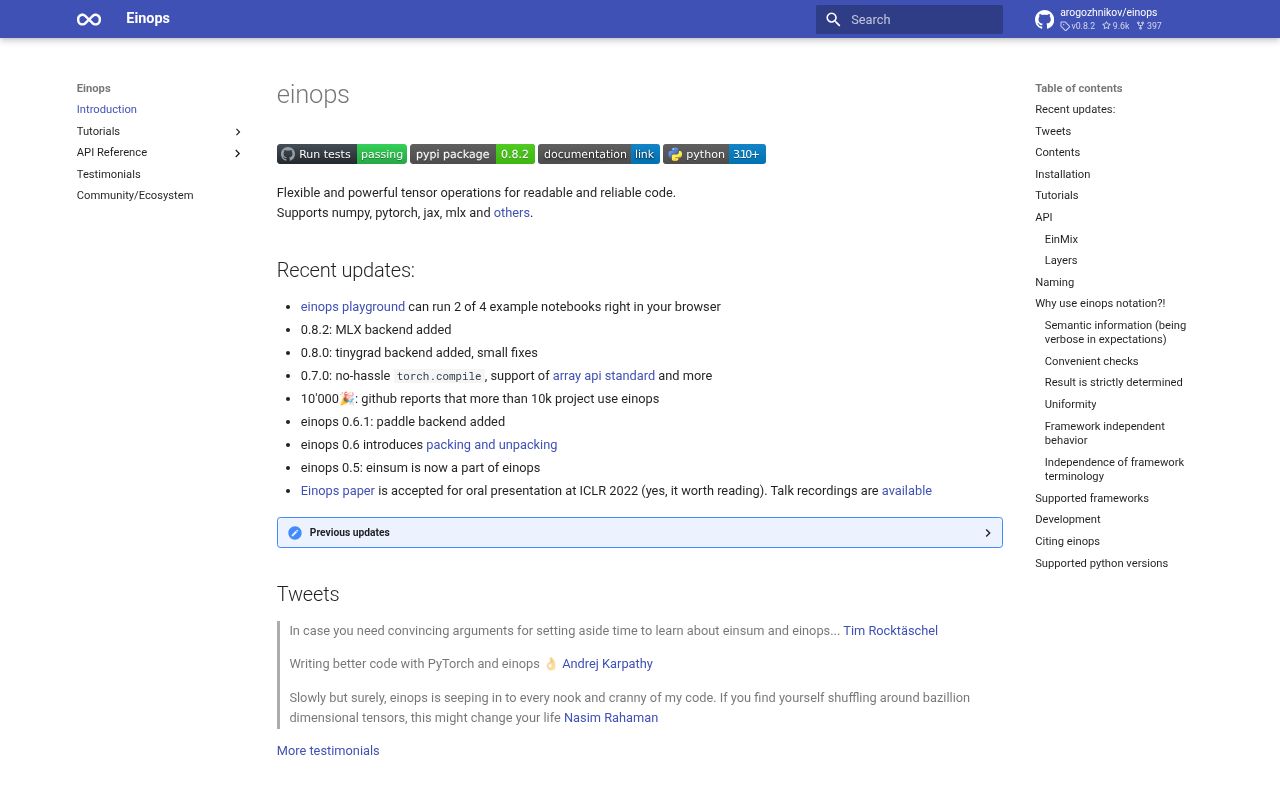Click the 'einops' page heading

click(x=313, y=94)
